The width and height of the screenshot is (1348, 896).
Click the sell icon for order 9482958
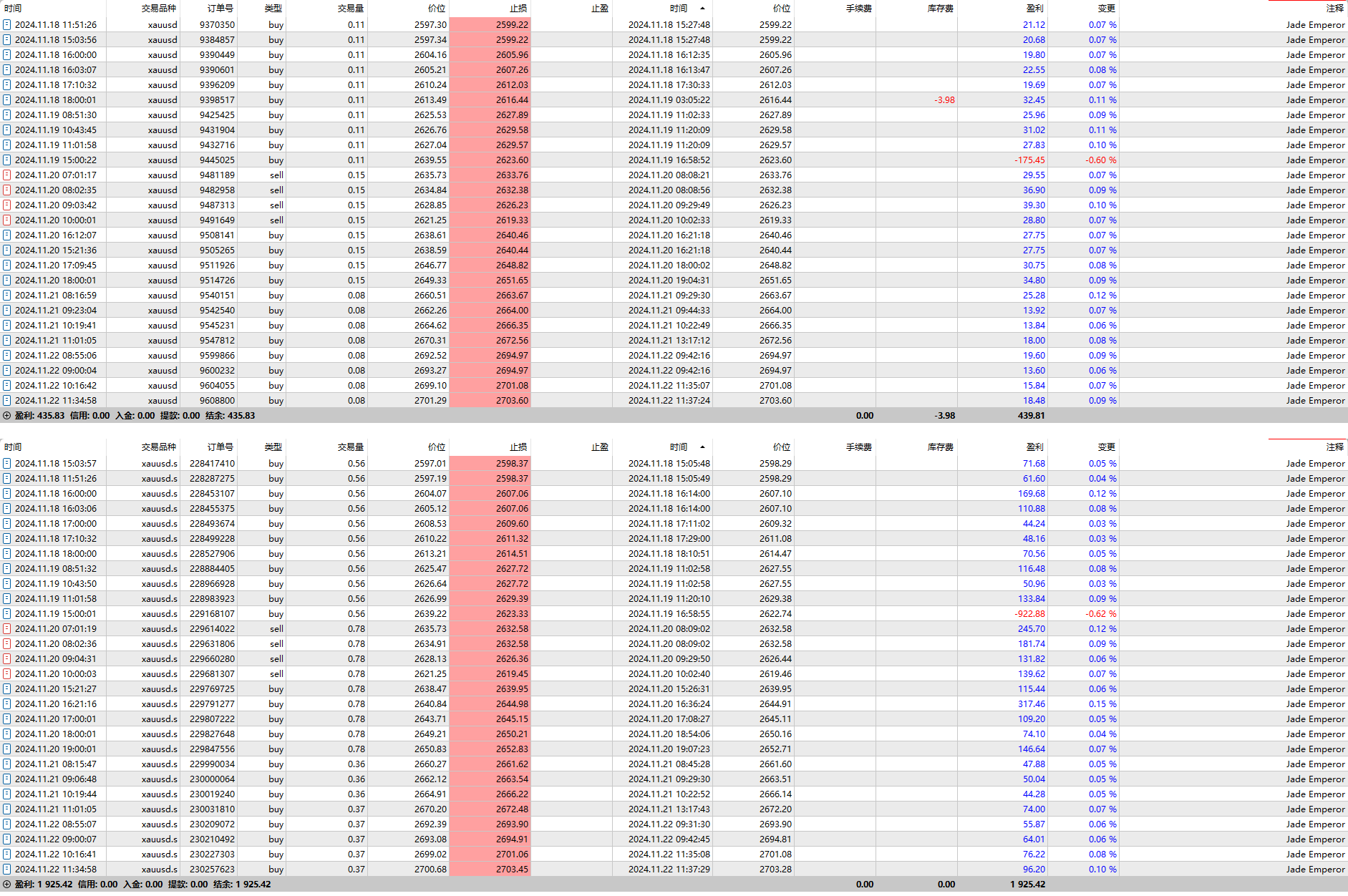click(x=6, y=190)
